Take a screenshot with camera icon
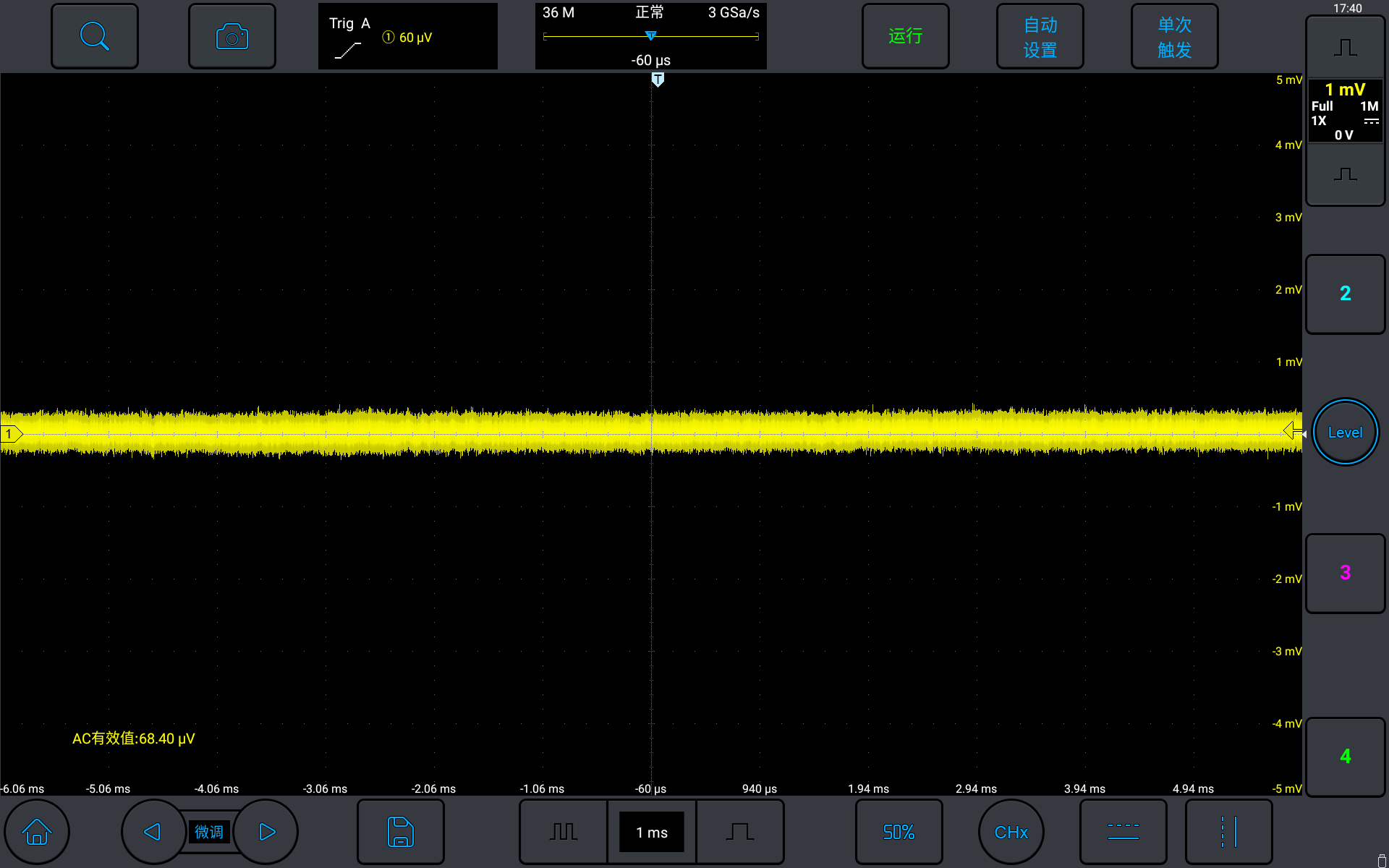1389x868 pixels. (232, 36)
